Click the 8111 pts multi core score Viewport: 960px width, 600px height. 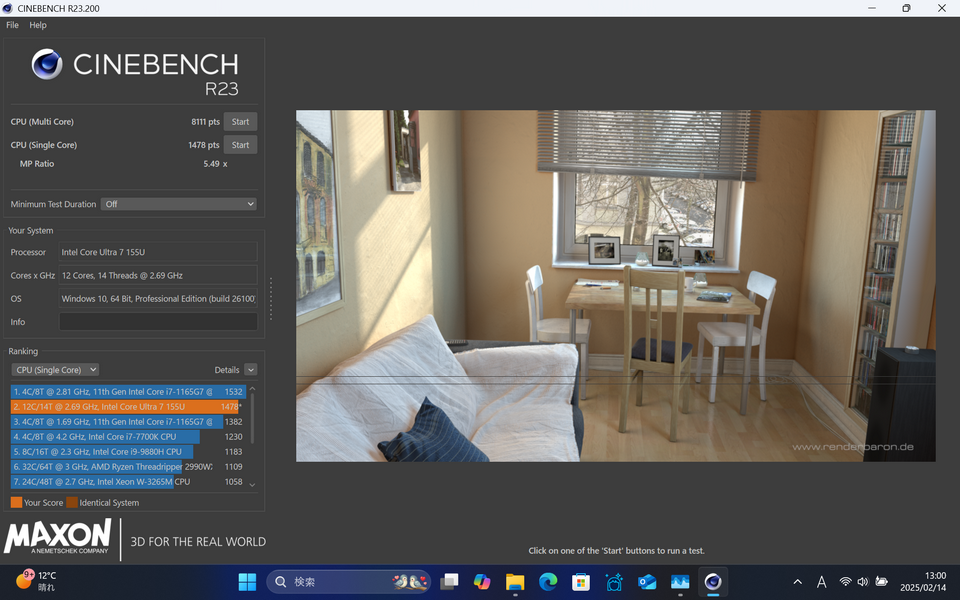pyautogui.click(x=205, y=122)
